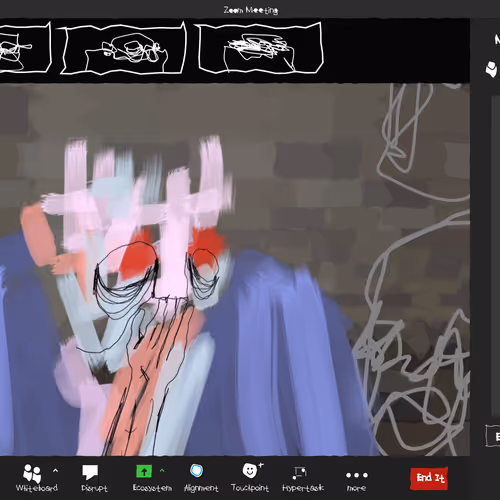
Task: Click the side panel heading text
Action: point(497,40)
